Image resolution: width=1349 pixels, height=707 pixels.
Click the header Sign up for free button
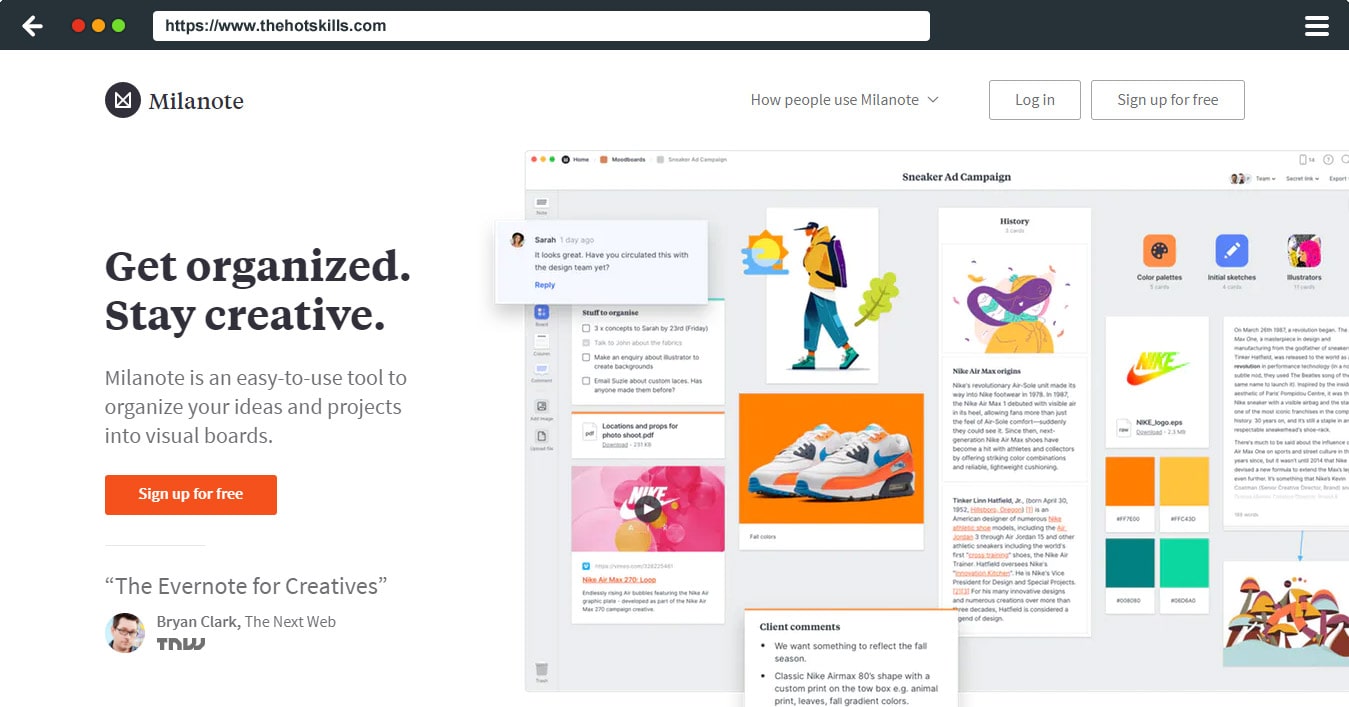click(1168, 100)
